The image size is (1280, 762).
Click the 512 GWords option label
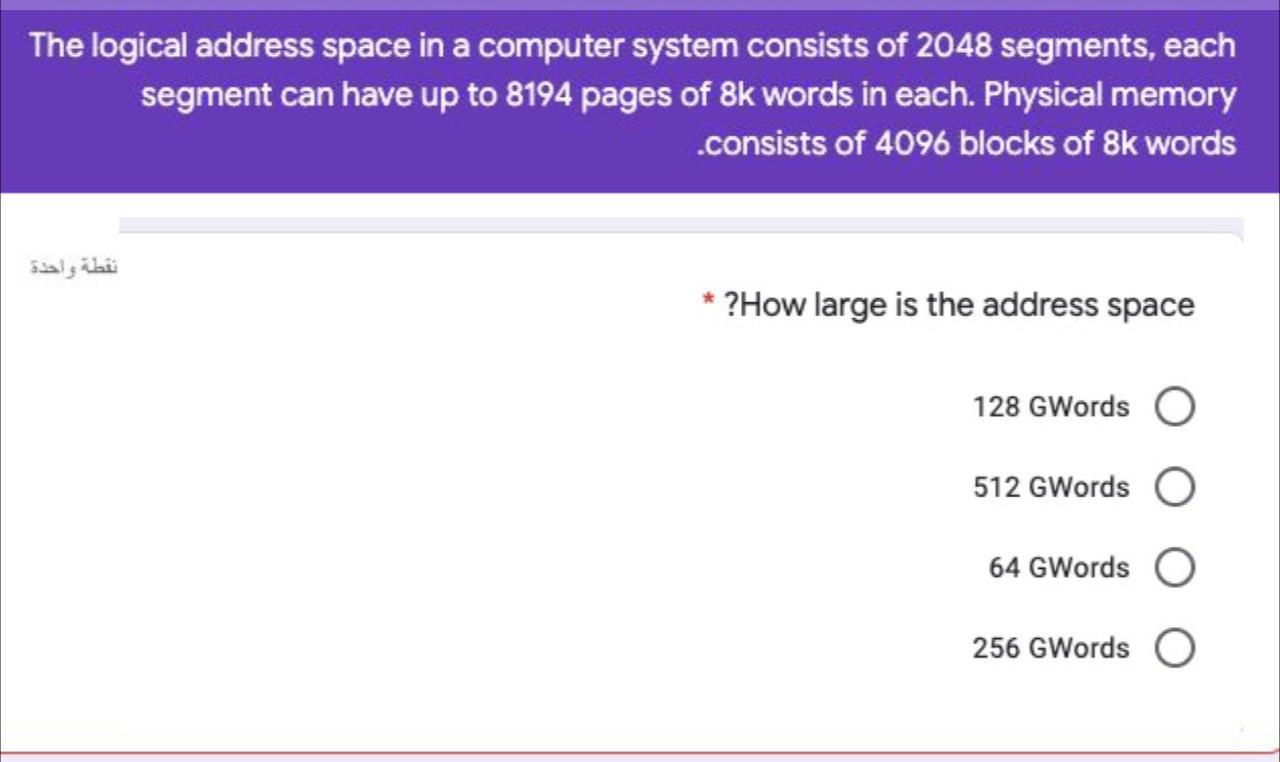1050,487
